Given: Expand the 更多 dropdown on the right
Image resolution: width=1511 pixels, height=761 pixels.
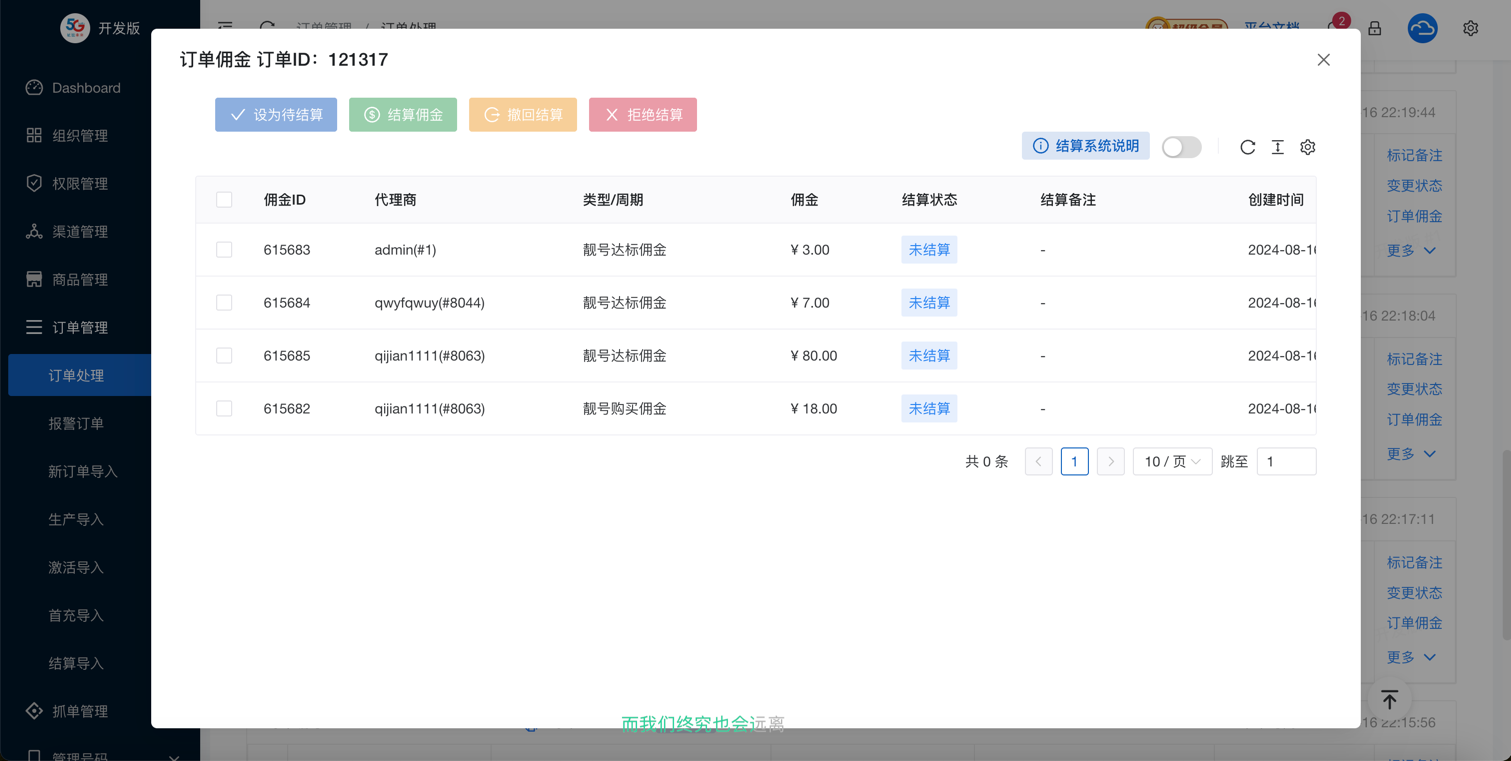Looking at the screenshot, I should [1411, 250].
